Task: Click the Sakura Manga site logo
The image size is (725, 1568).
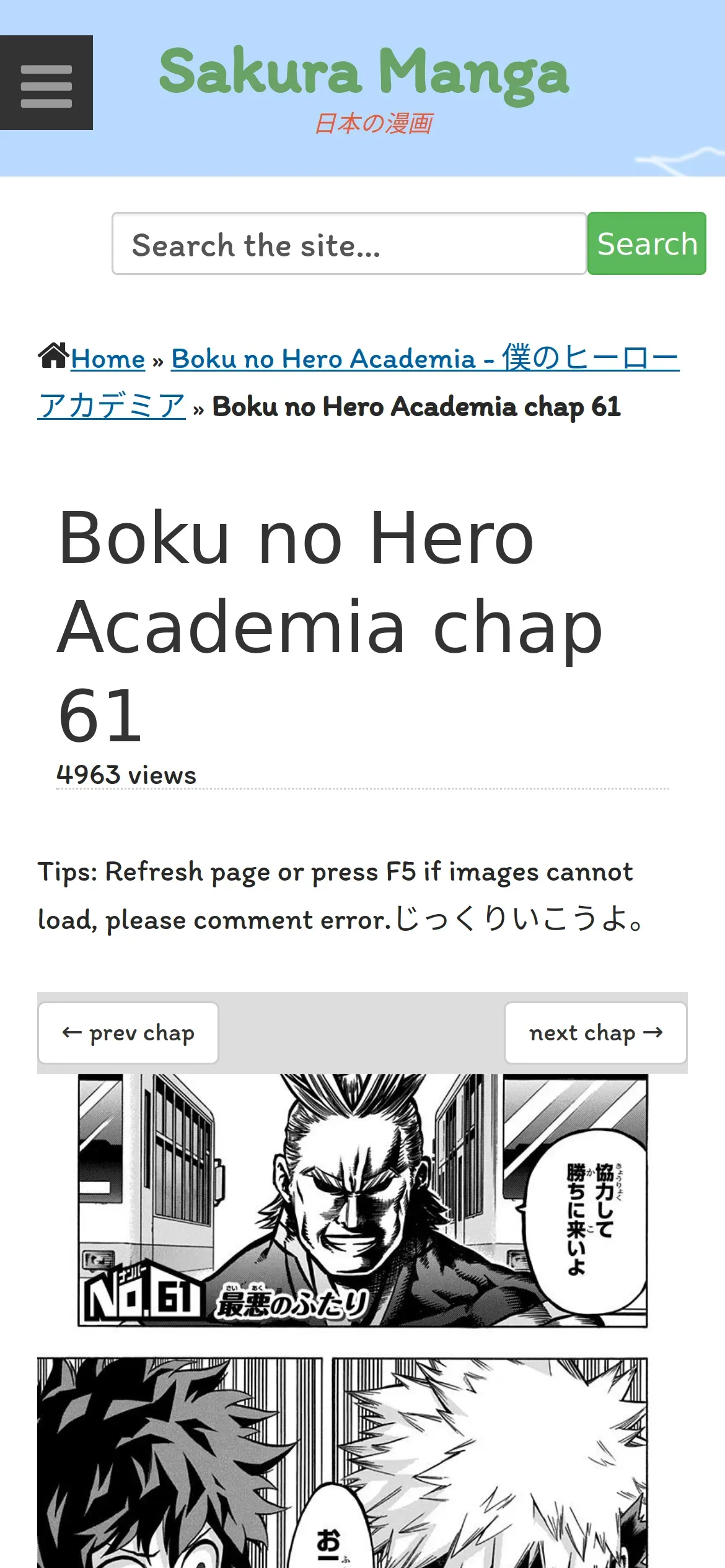Action: [364, 74]
